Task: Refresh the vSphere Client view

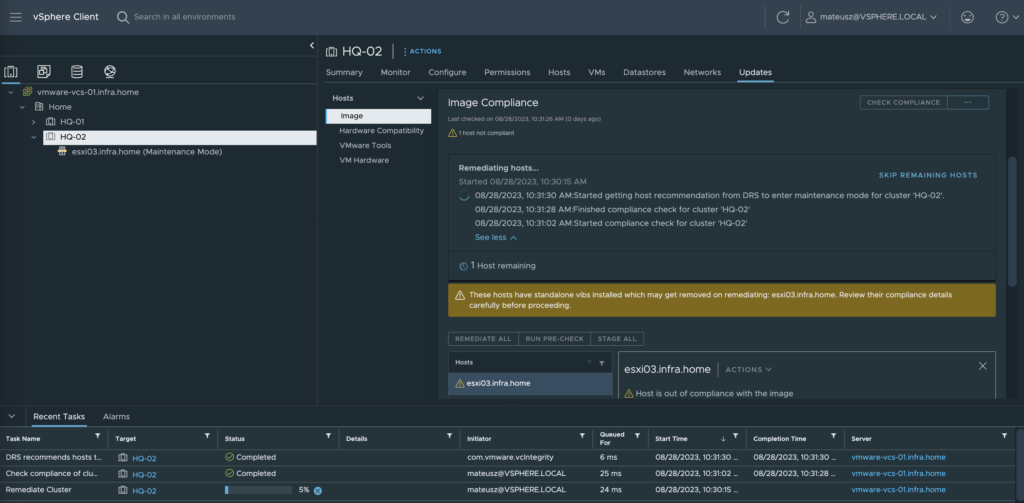Action: pos(782,18)
